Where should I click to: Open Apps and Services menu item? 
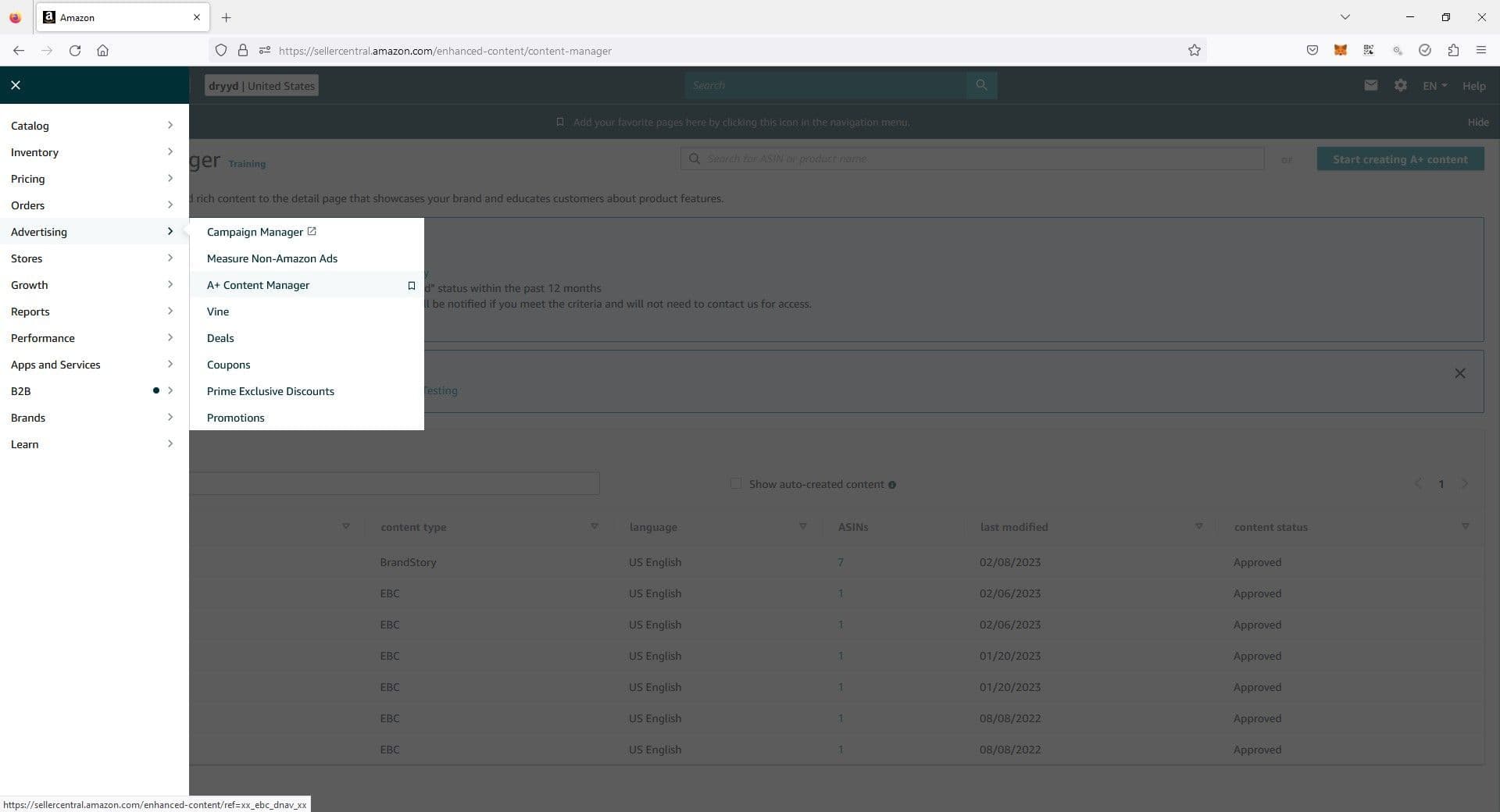94,365
